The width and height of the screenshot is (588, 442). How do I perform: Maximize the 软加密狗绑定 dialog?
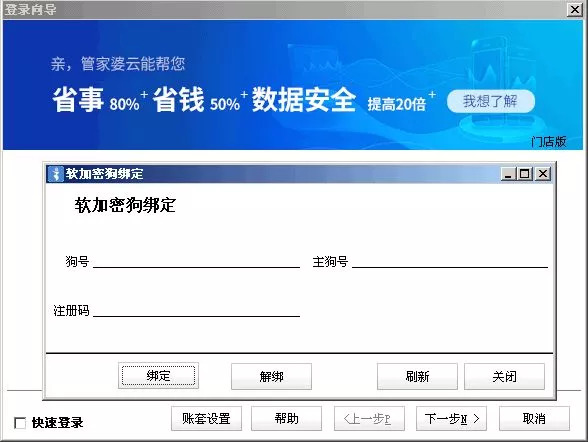point(525,174)
